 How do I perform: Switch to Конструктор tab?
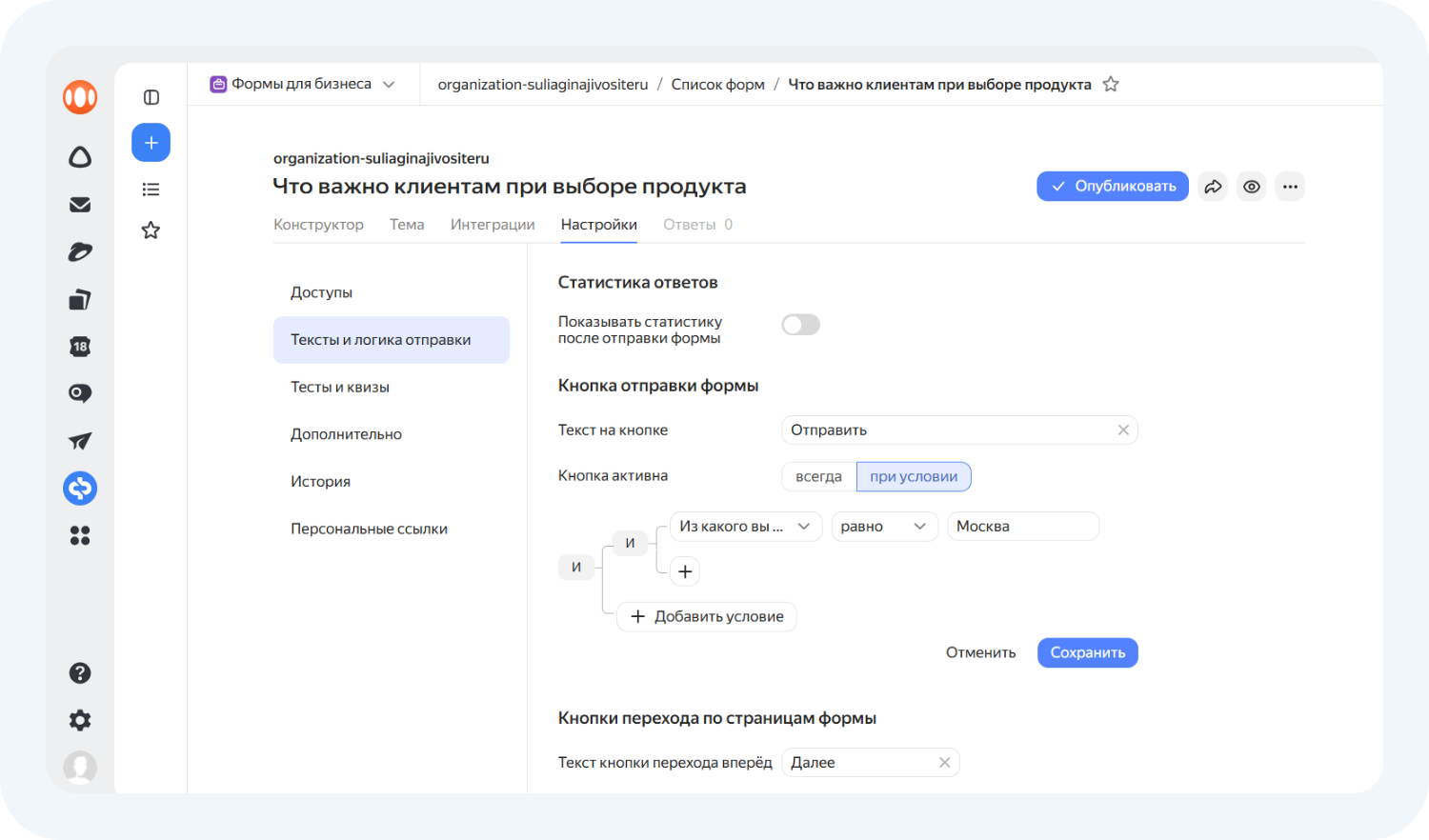coord(318,225)
